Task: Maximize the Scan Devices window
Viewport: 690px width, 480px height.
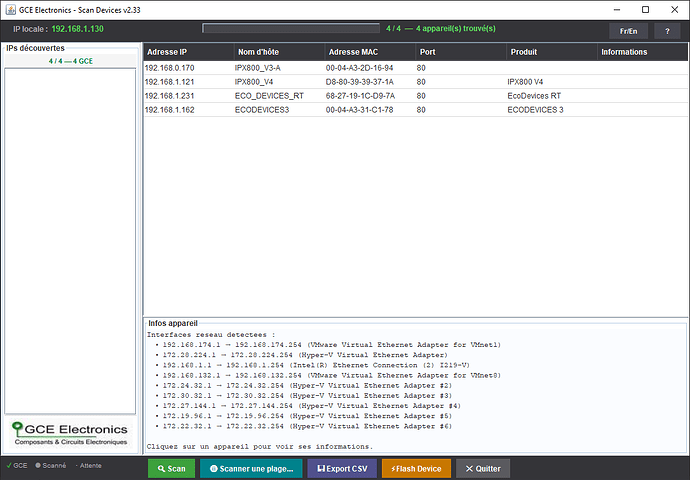Action: (645, 10)
